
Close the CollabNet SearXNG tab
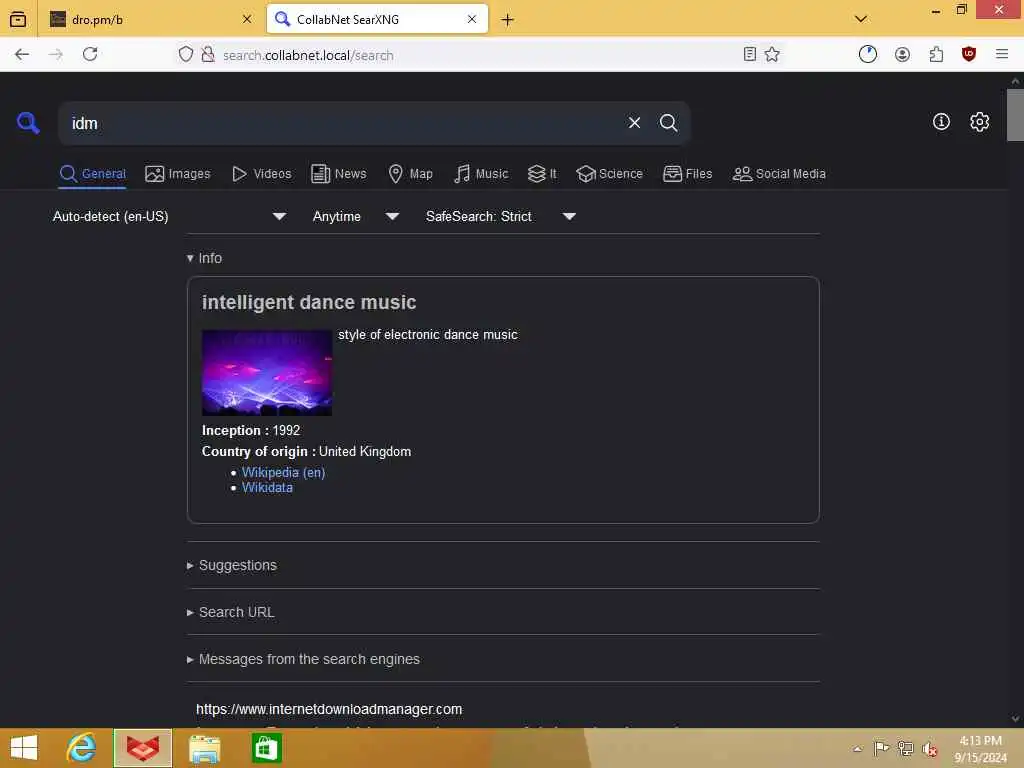click(472, 19)
